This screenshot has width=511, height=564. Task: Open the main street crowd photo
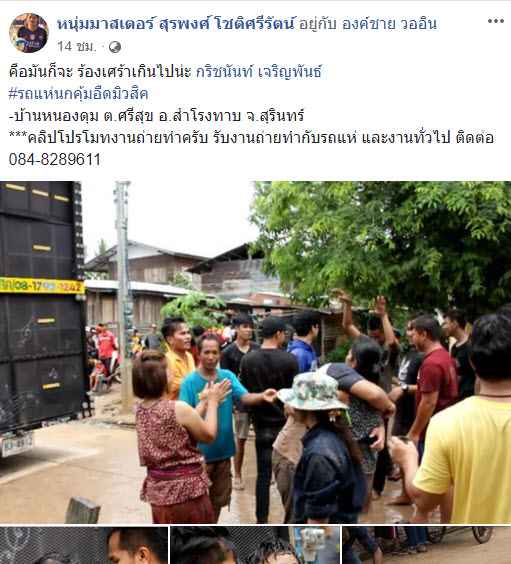pos(255,352)
